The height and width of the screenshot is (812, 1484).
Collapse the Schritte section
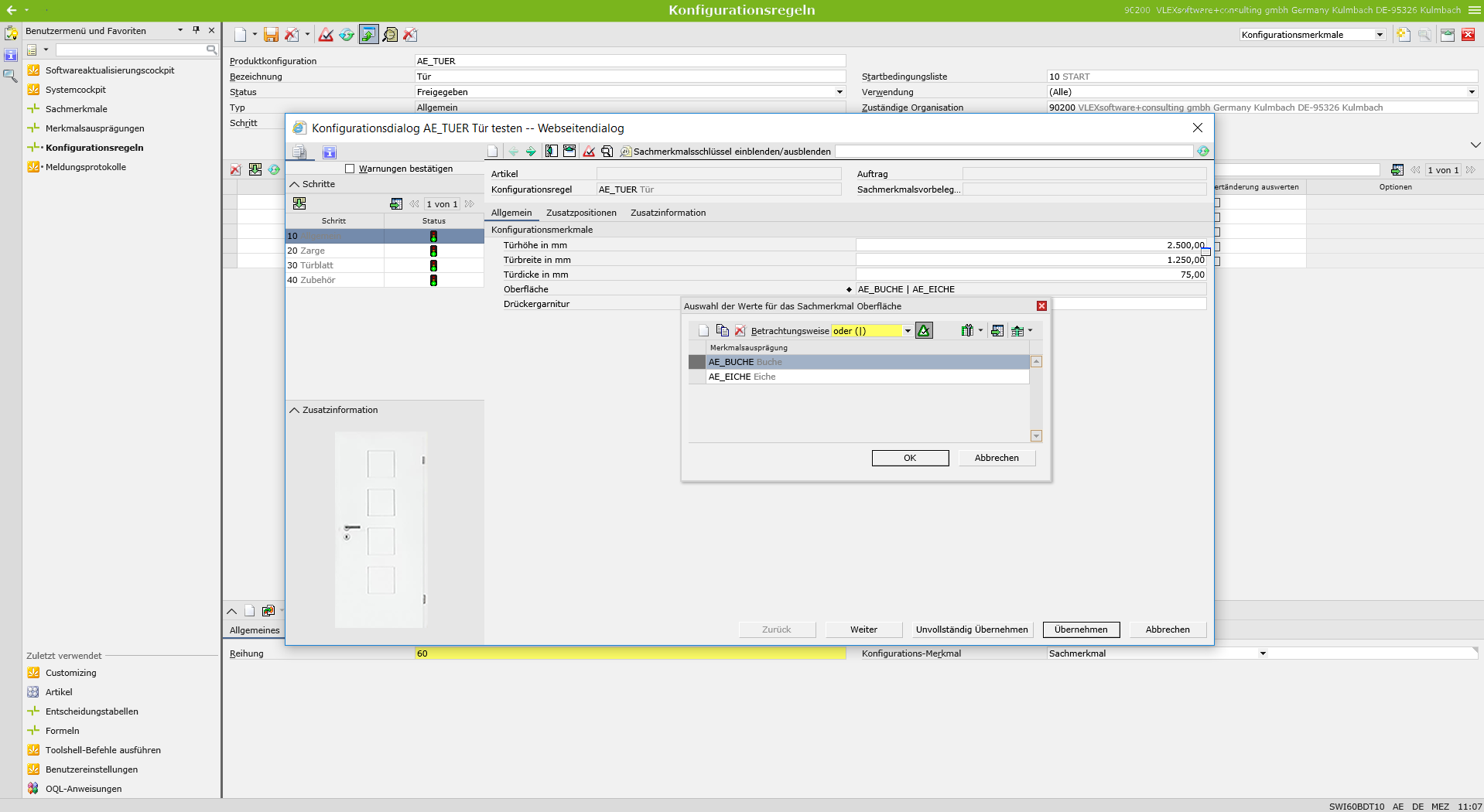pyautogui.click(x=294, y=184)
